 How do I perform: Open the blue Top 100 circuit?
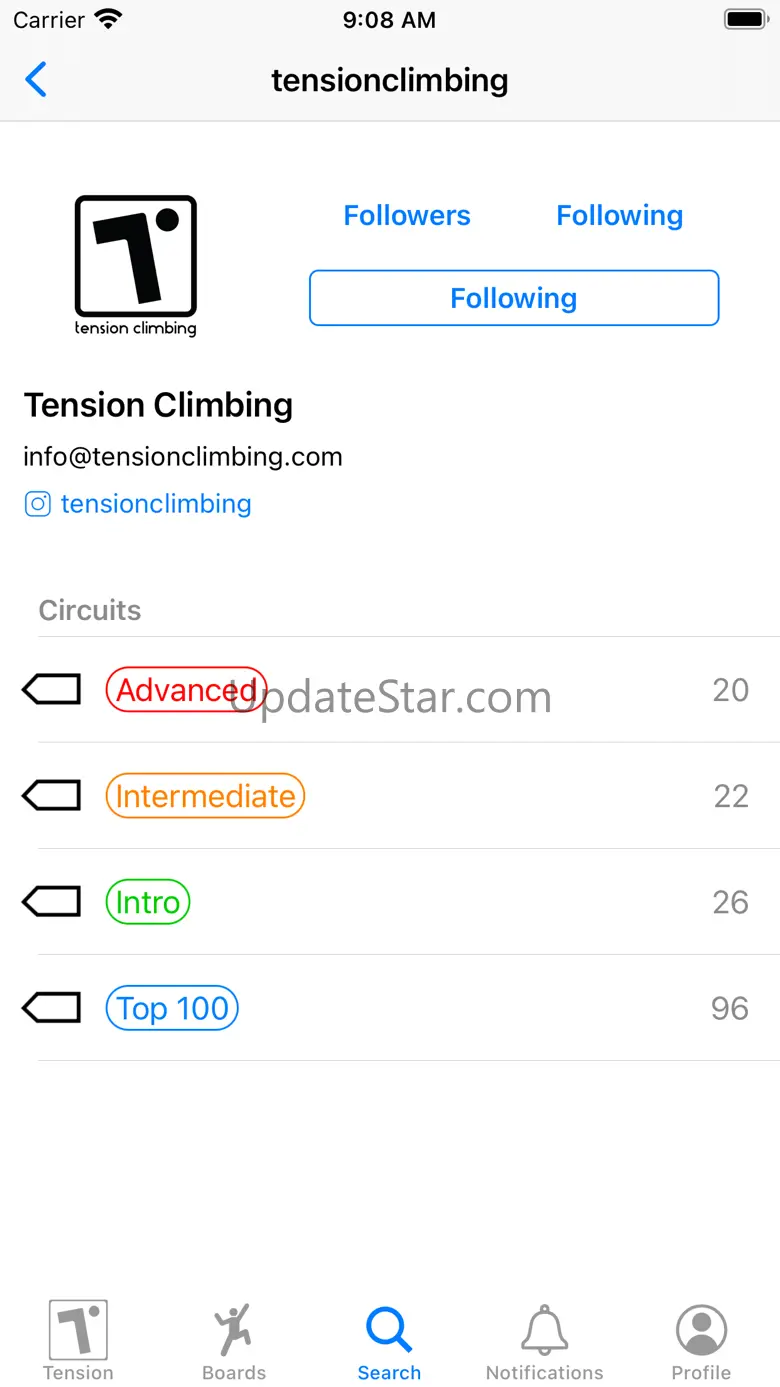[172, 1008]
